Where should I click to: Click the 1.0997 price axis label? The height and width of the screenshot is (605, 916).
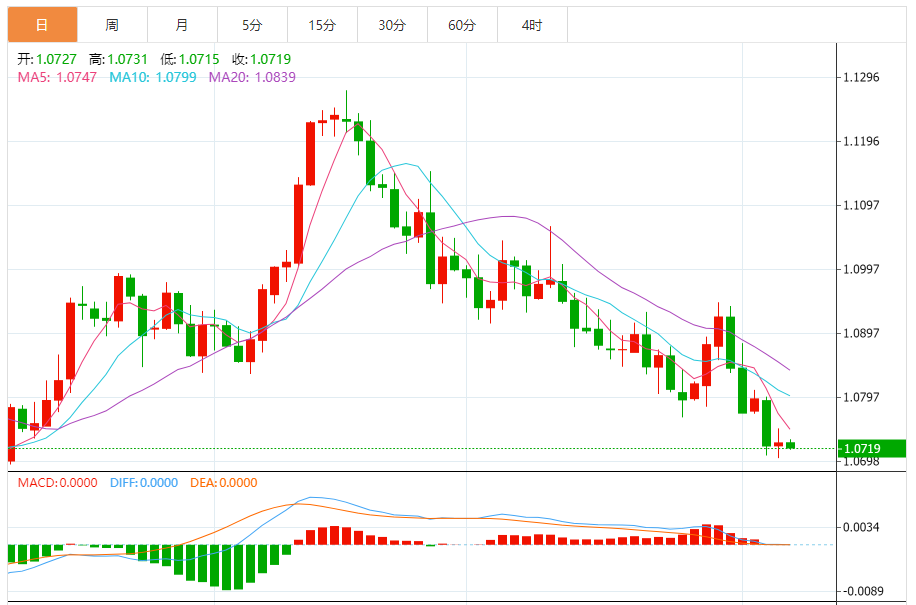click(861, 269)
